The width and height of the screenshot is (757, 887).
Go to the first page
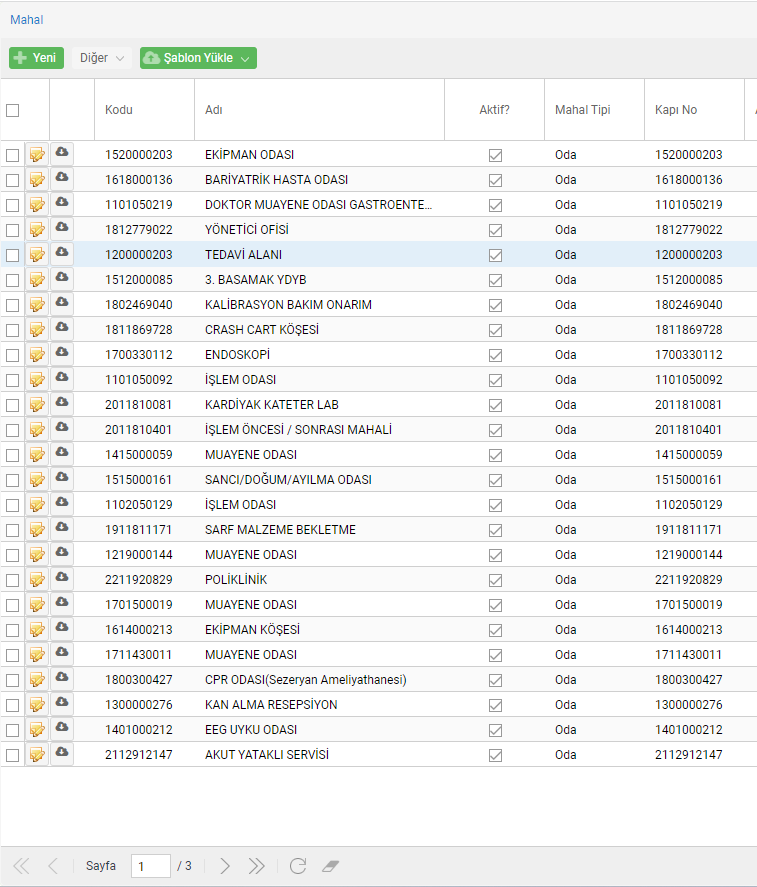coord(21,866)
